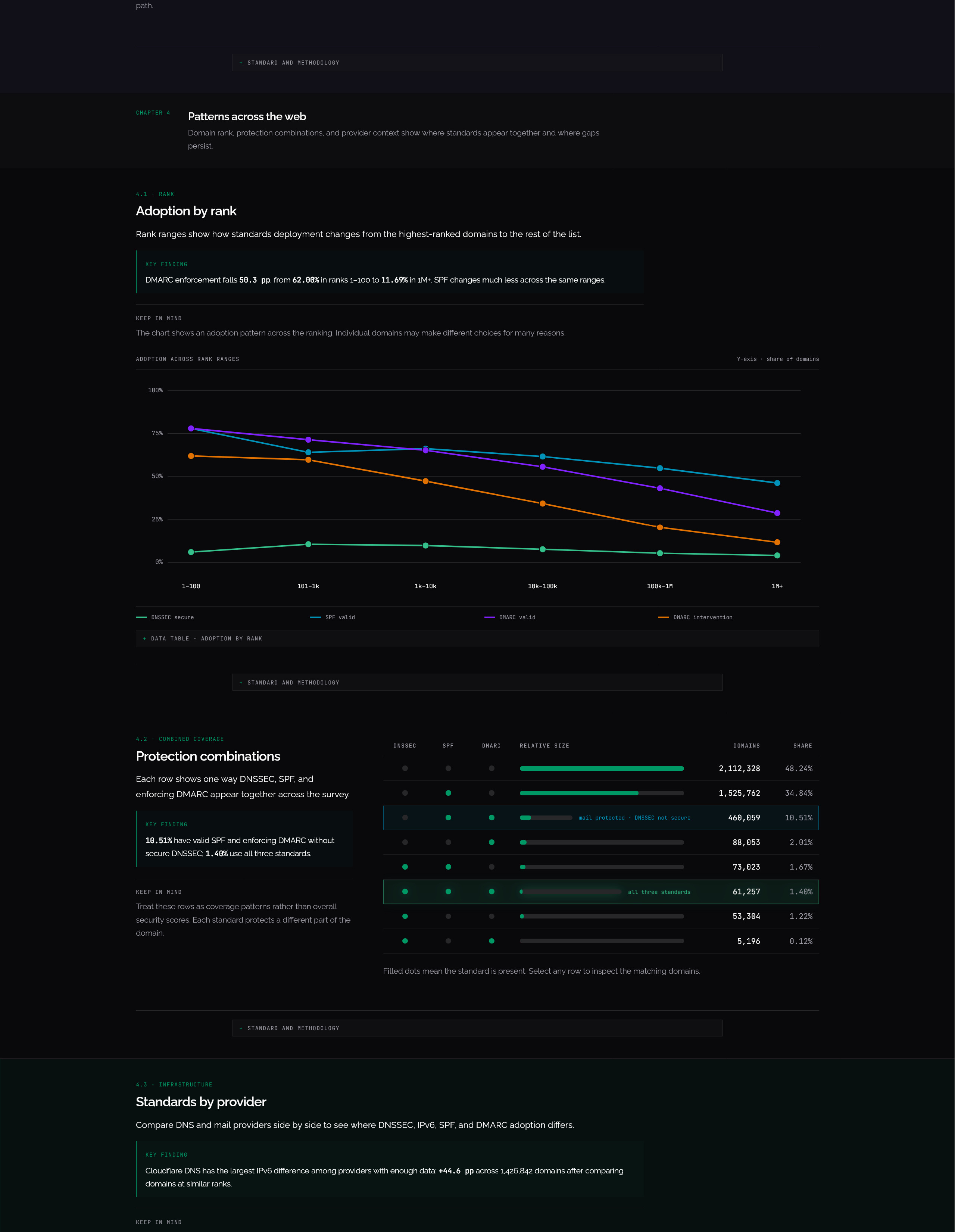Select DMARC valid point at 101–1k
Screen dimensions: 955x1232
[309, 439]
